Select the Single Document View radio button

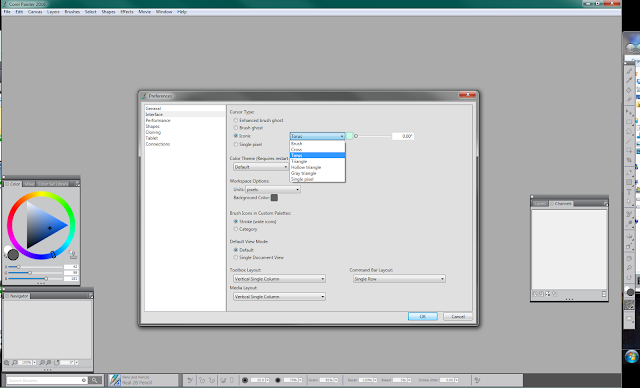(236, 257)
